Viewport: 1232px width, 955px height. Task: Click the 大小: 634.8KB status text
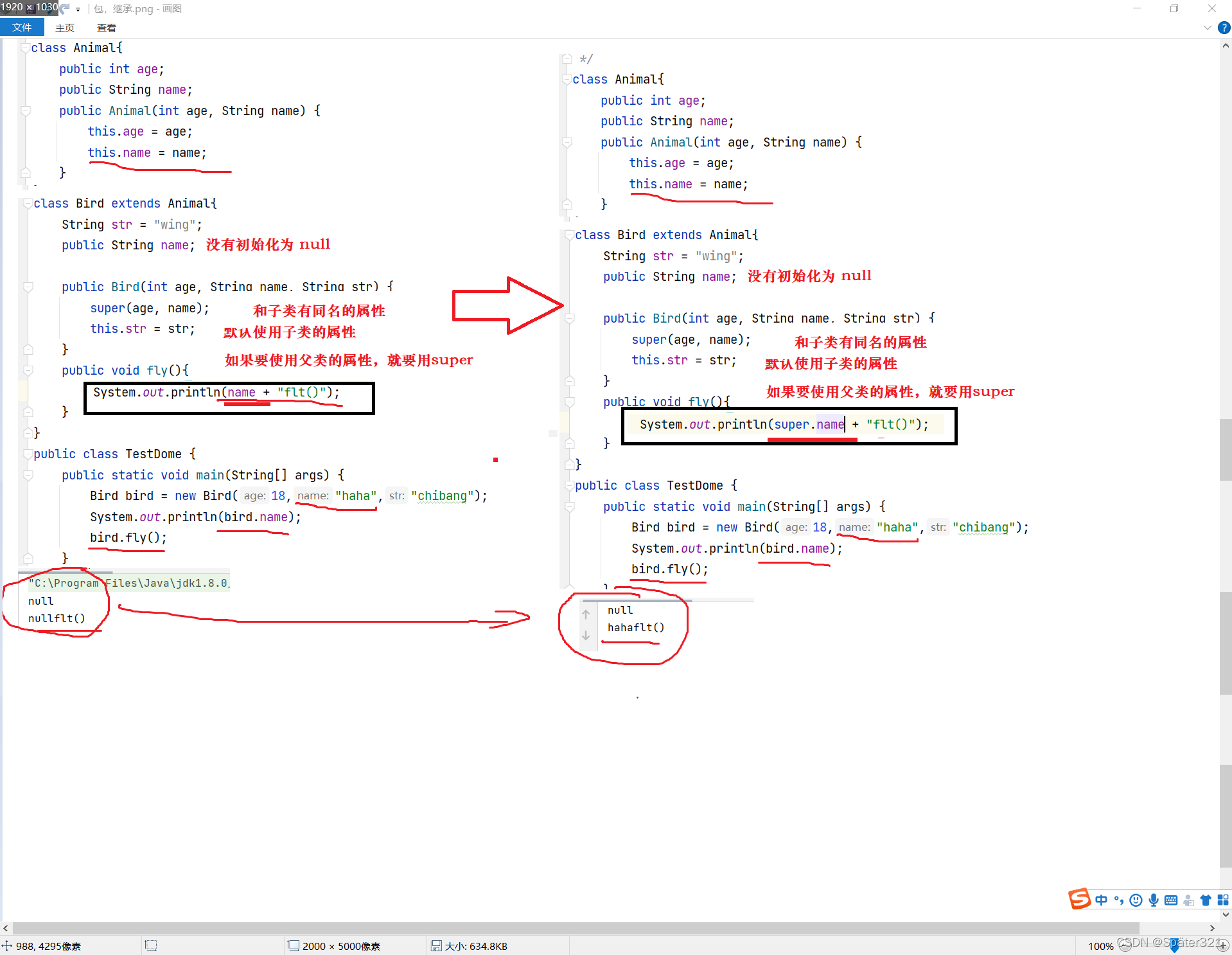(x=476, y=946)
